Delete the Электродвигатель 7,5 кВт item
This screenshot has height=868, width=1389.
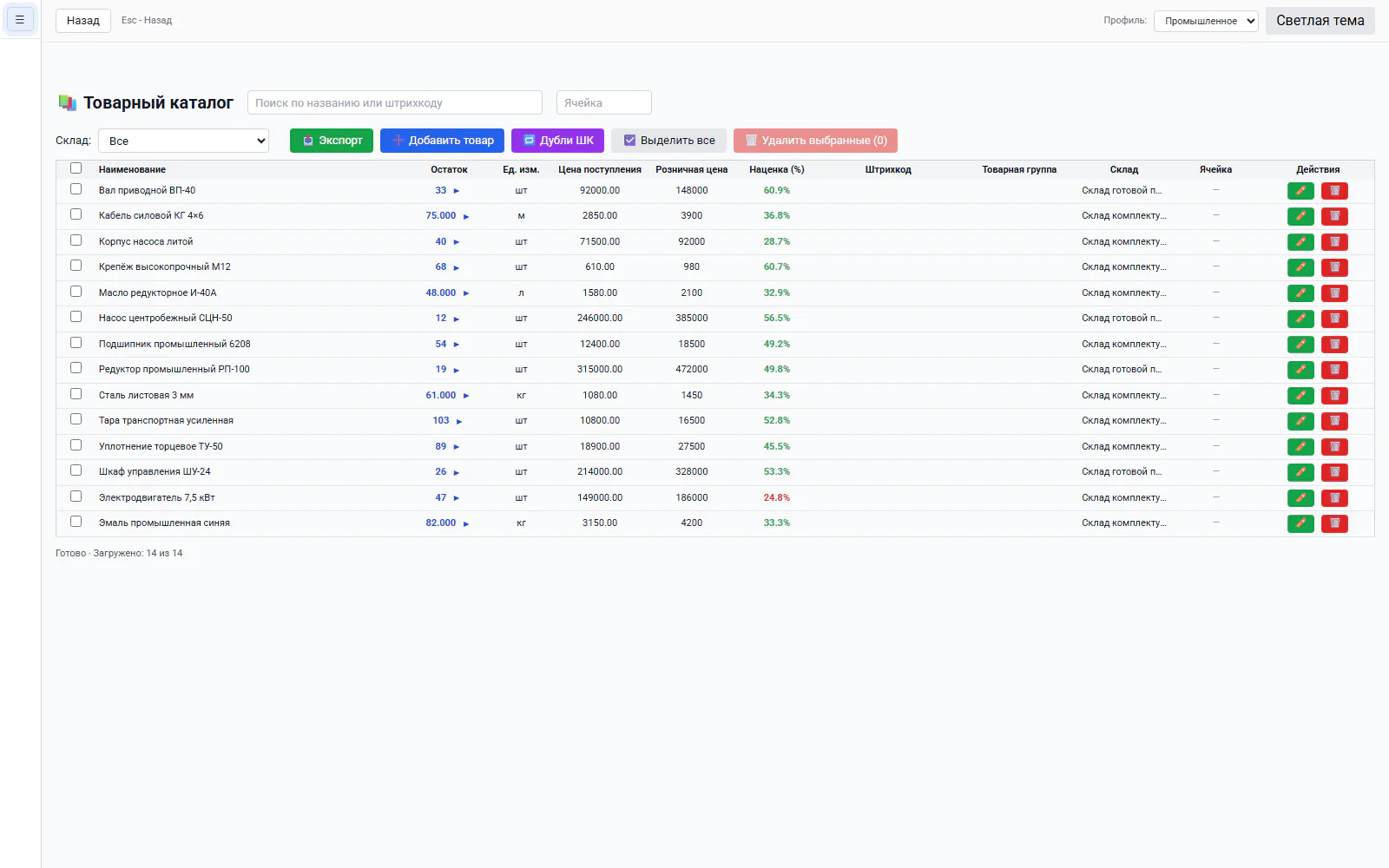(1334, 498)
